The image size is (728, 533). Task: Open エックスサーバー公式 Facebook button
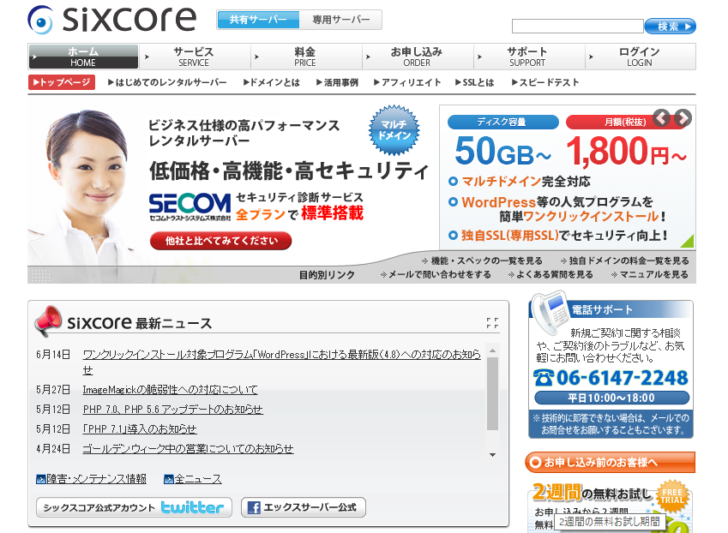point(303,507)
